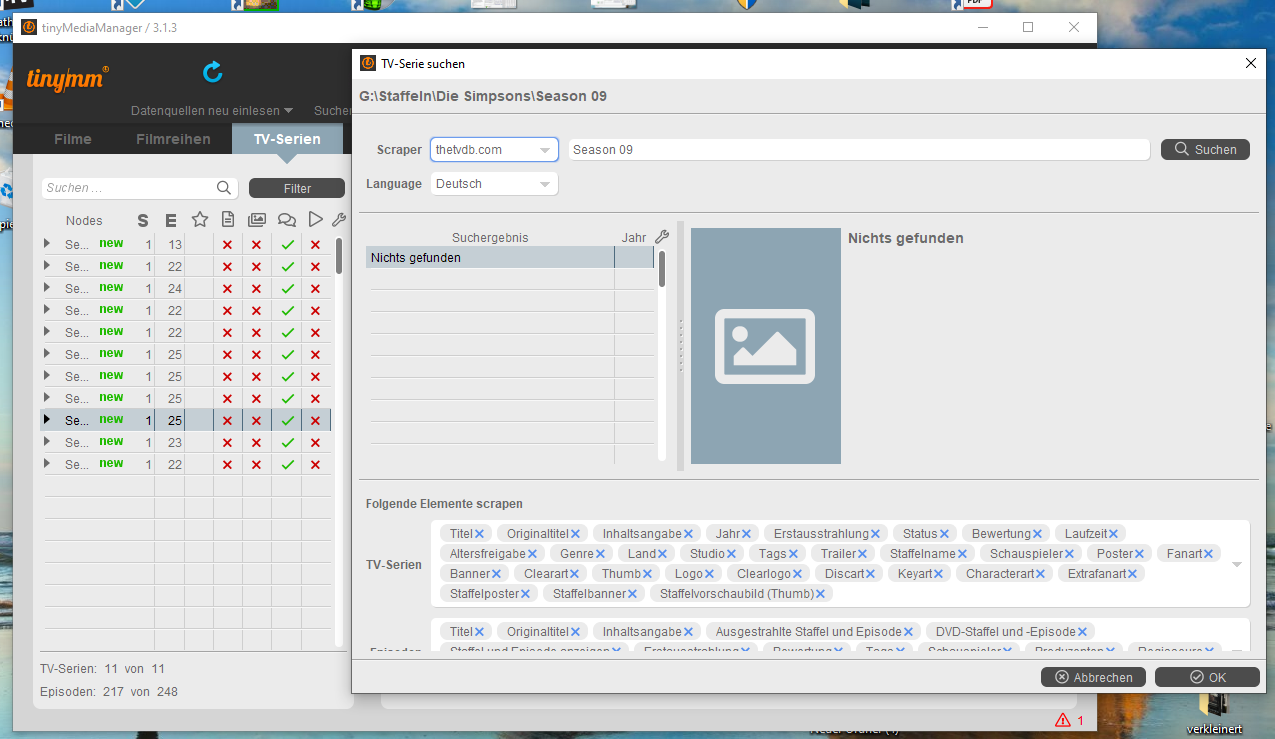Remove the Characterart tag via its x
Screen dimensions: 1275x739
tap(1041, 574)
